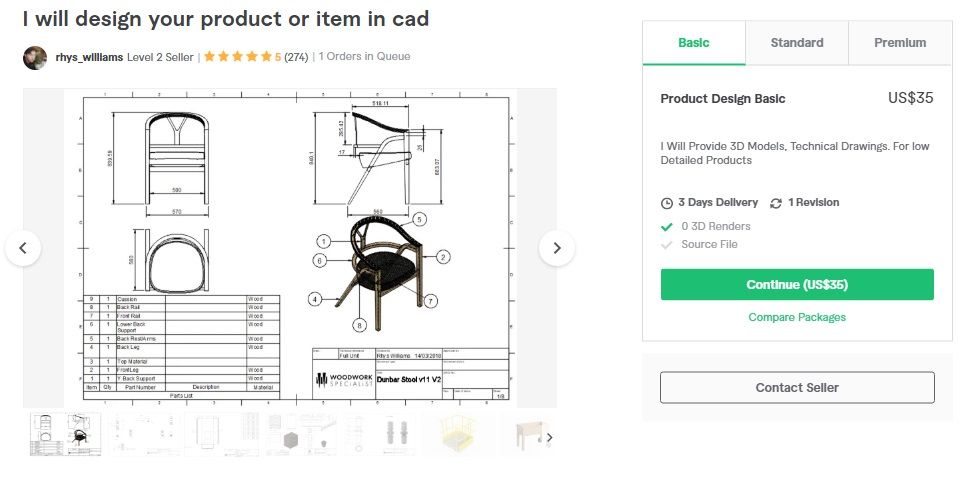971x489 pixels.
Task: Switch to the Premium package tab
Action: [x=900, y=43]
